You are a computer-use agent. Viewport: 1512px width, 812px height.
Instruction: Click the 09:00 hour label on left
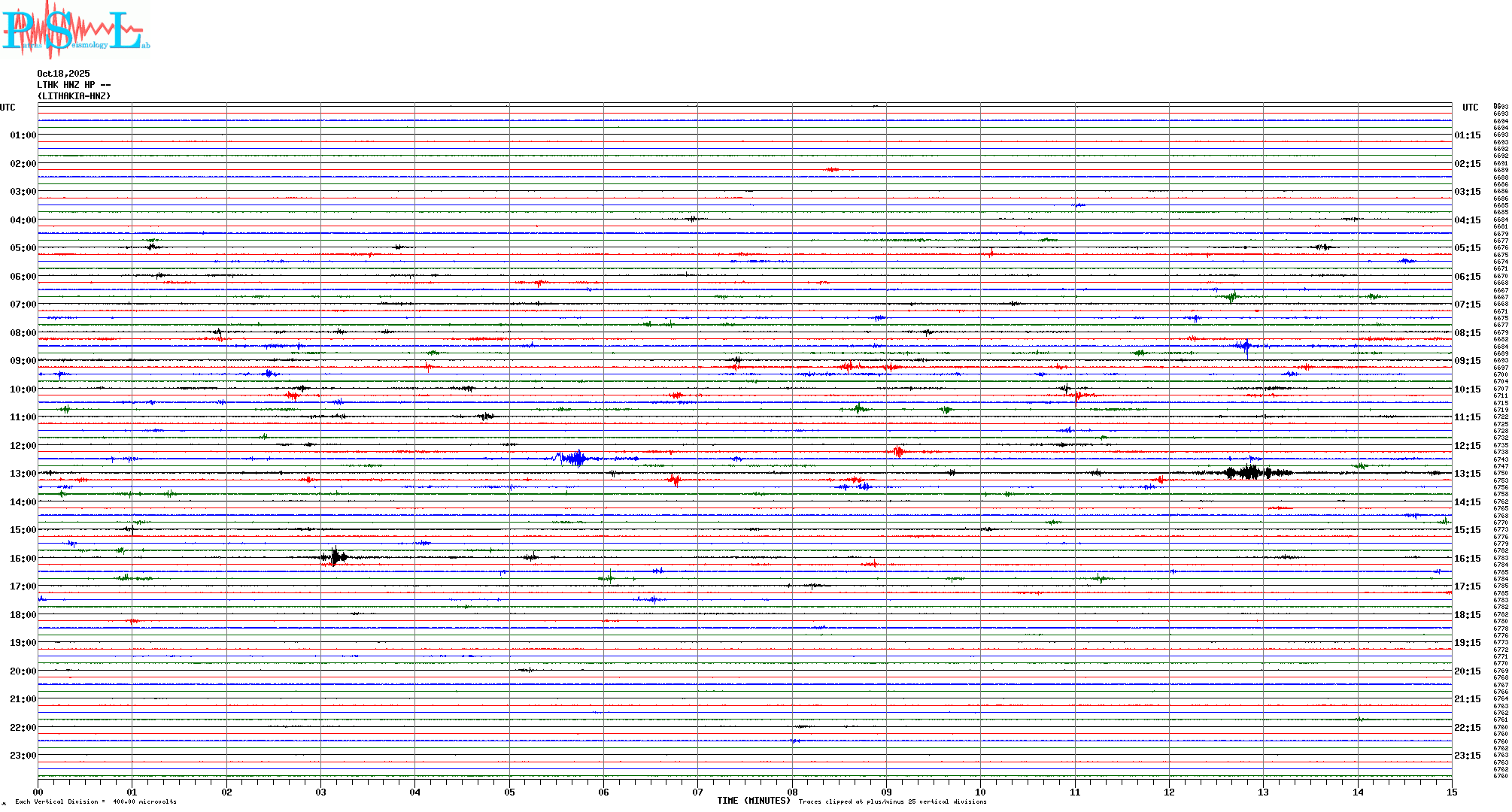(x=23, y=361)
